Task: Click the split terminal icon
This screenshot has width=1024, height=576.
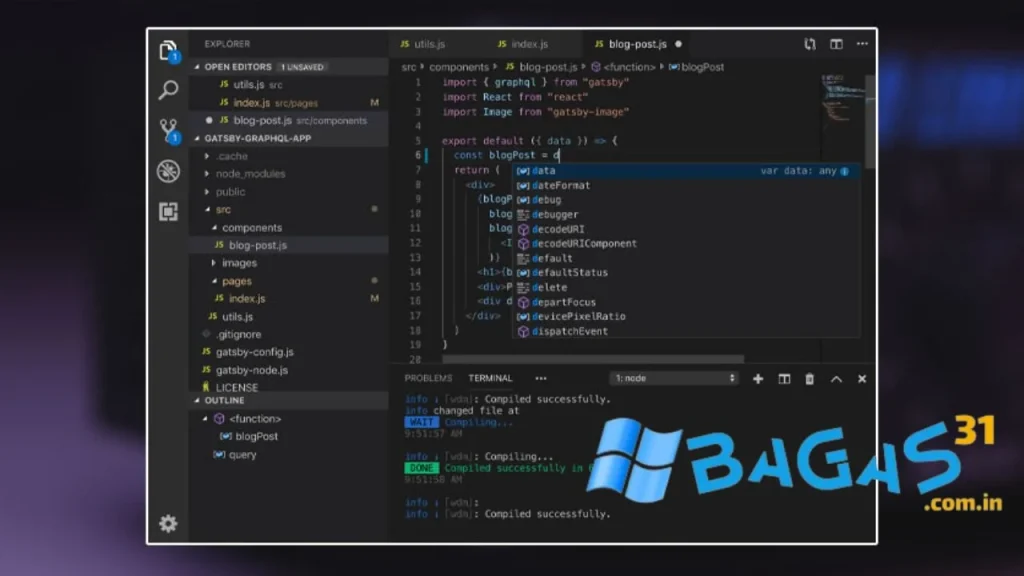Action: (784, 379)
